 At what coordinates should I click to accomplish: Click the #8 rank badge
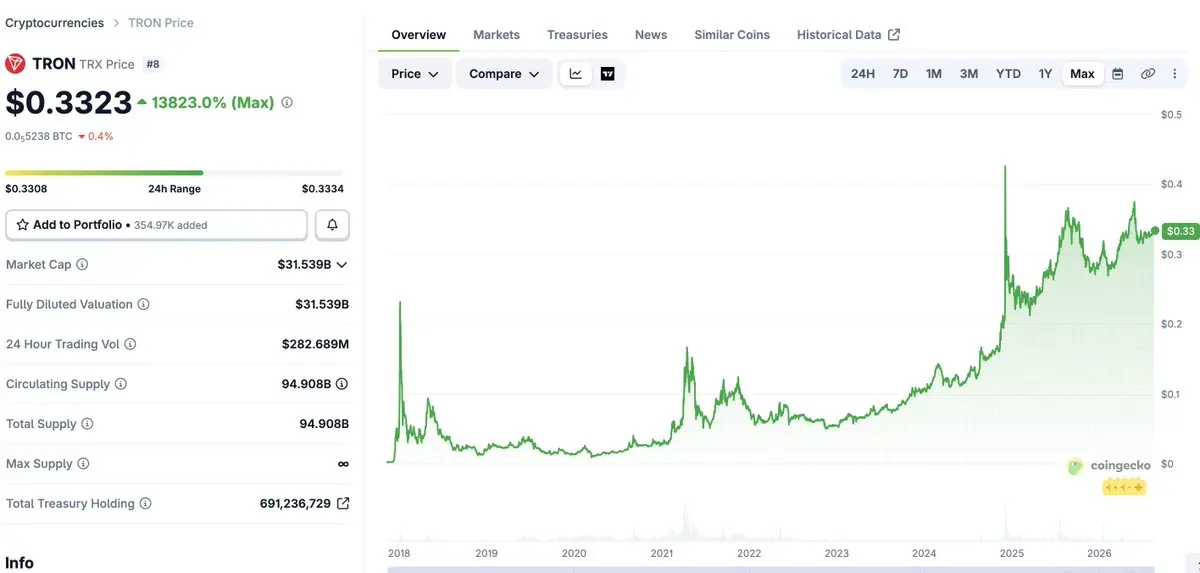pyautogui.click(x=153, y=64)
